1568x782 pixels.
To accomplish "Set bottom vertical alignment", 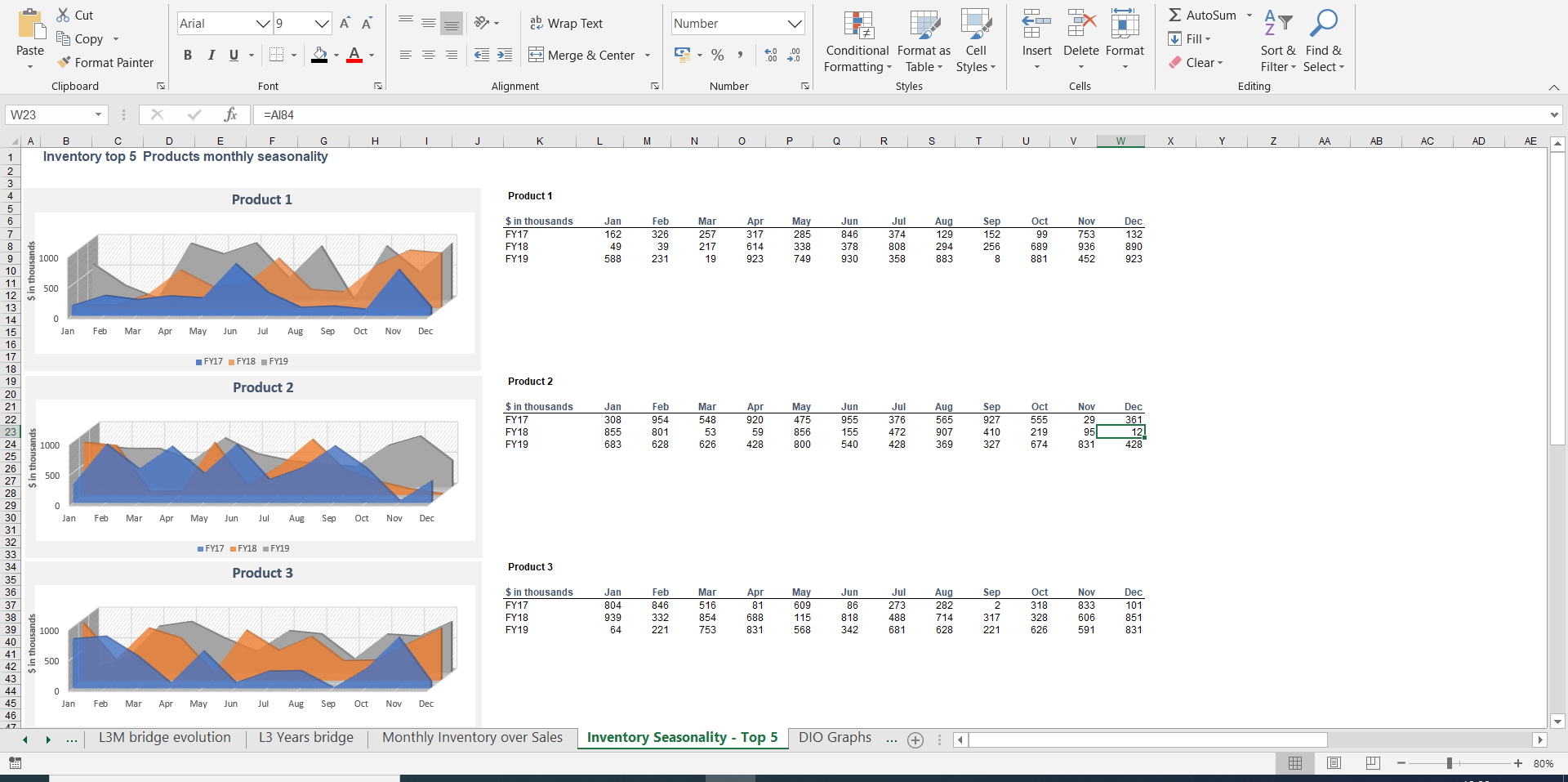I will [451, 24].
